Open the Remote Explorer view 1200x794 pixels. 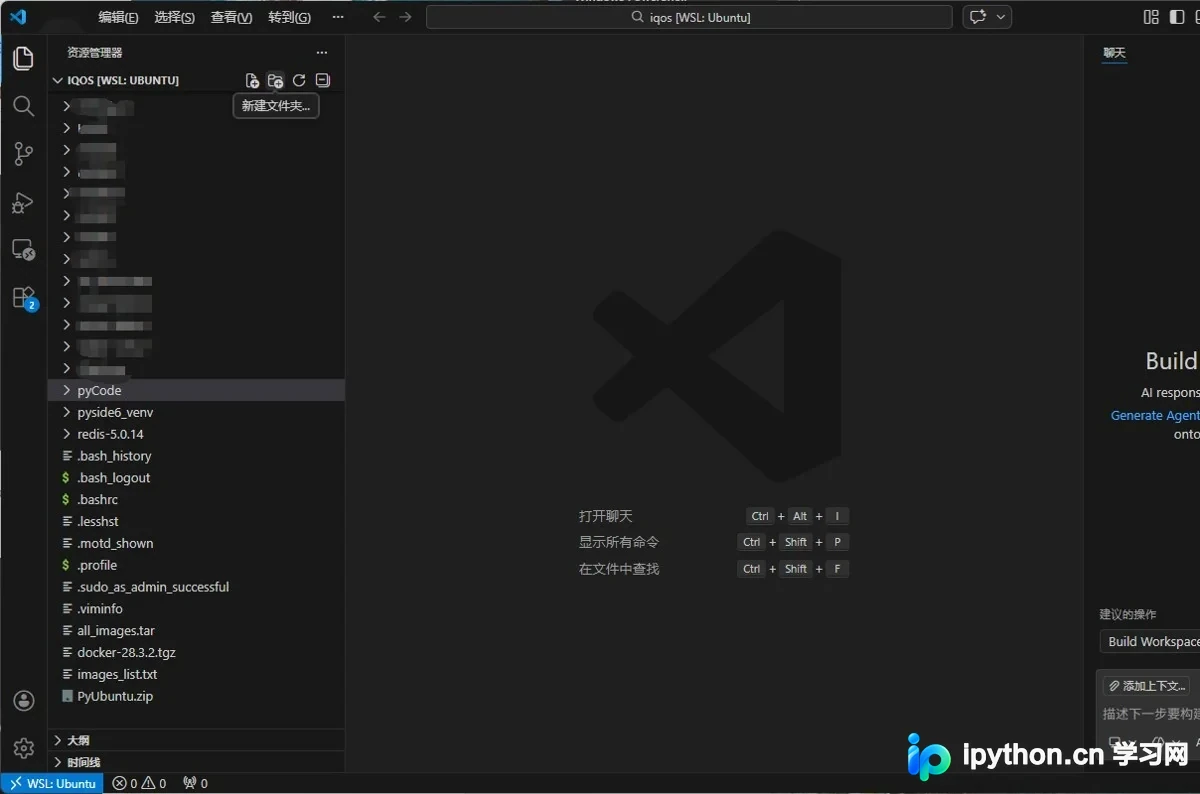[x=23, y=250]
